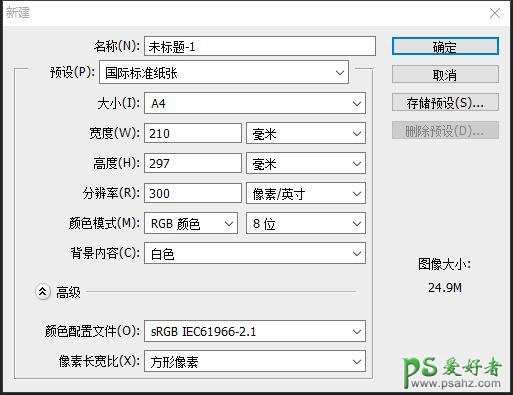Click the 背景内容(C): label
513x395 pixels.
(105, 253)
